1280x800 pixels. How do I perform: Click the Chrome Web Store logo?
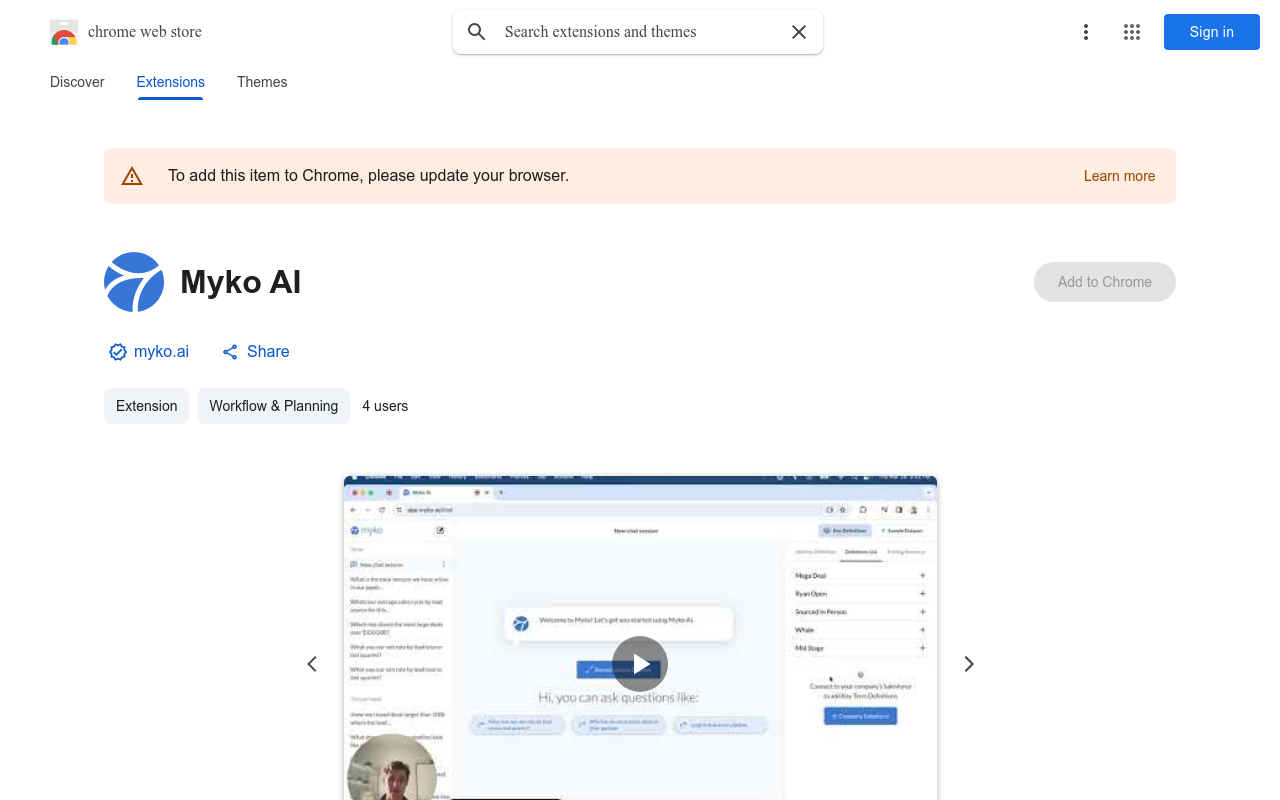click(64, 32)
